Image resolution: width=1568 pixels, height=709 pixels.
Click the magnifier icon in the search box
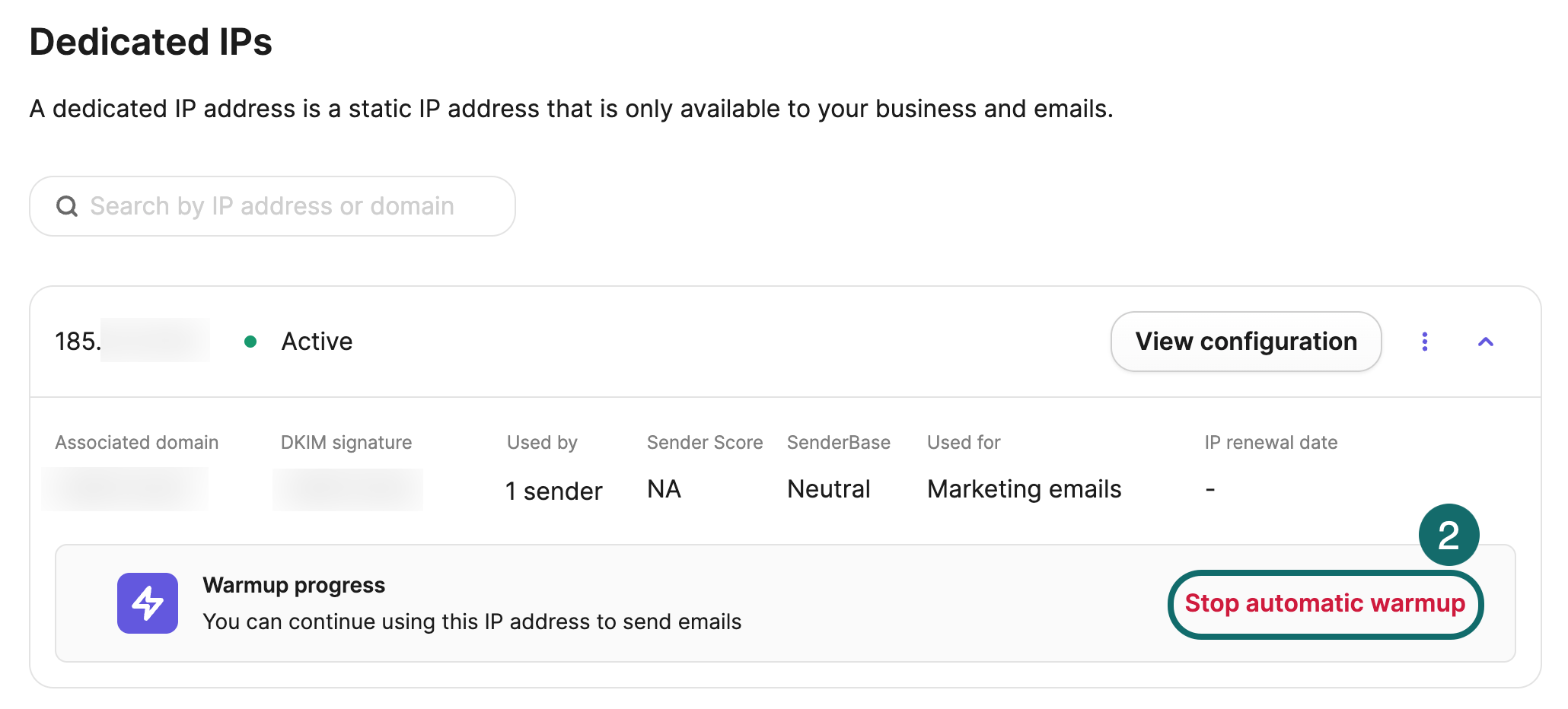(x=67, y=206)
